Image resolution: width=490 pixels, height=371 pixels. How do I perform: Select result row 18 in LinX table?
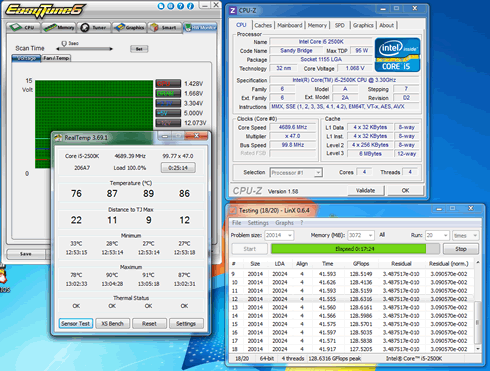[352, 349]
